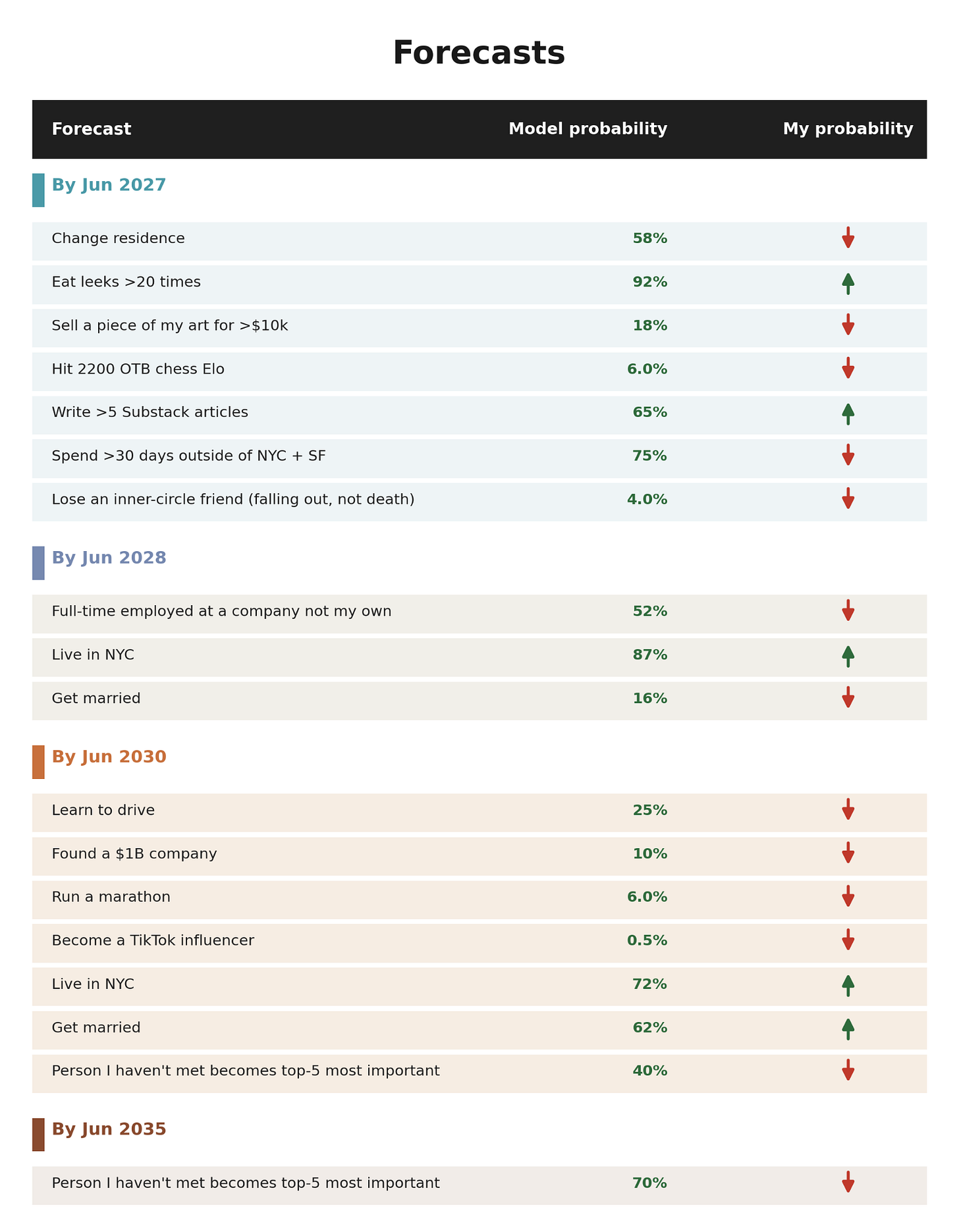Click the Model probability column header
959x1232 pixels.
(x=588, y=129)
